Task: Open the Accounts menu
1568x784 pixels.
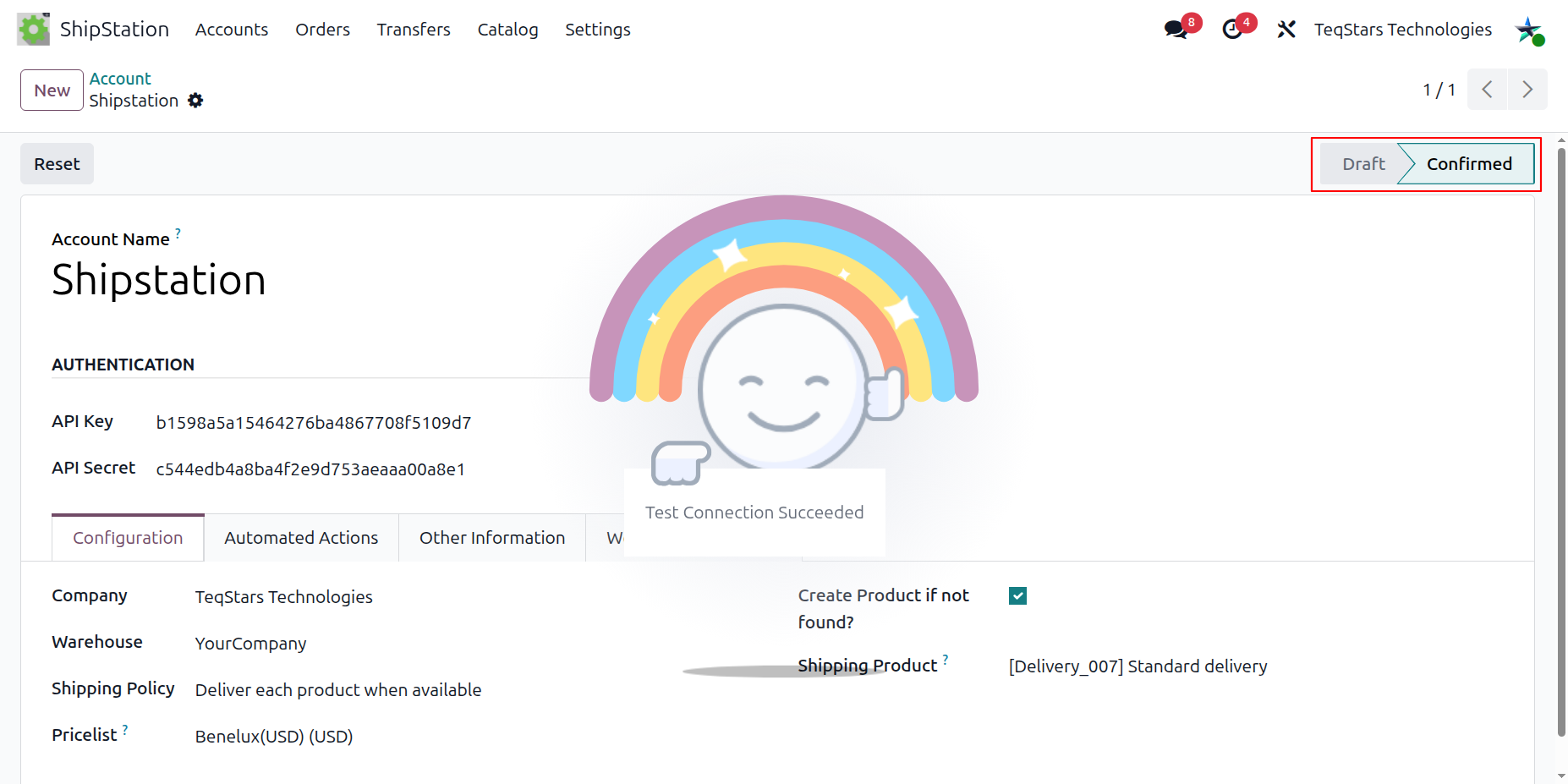Action: coord(232,30)
